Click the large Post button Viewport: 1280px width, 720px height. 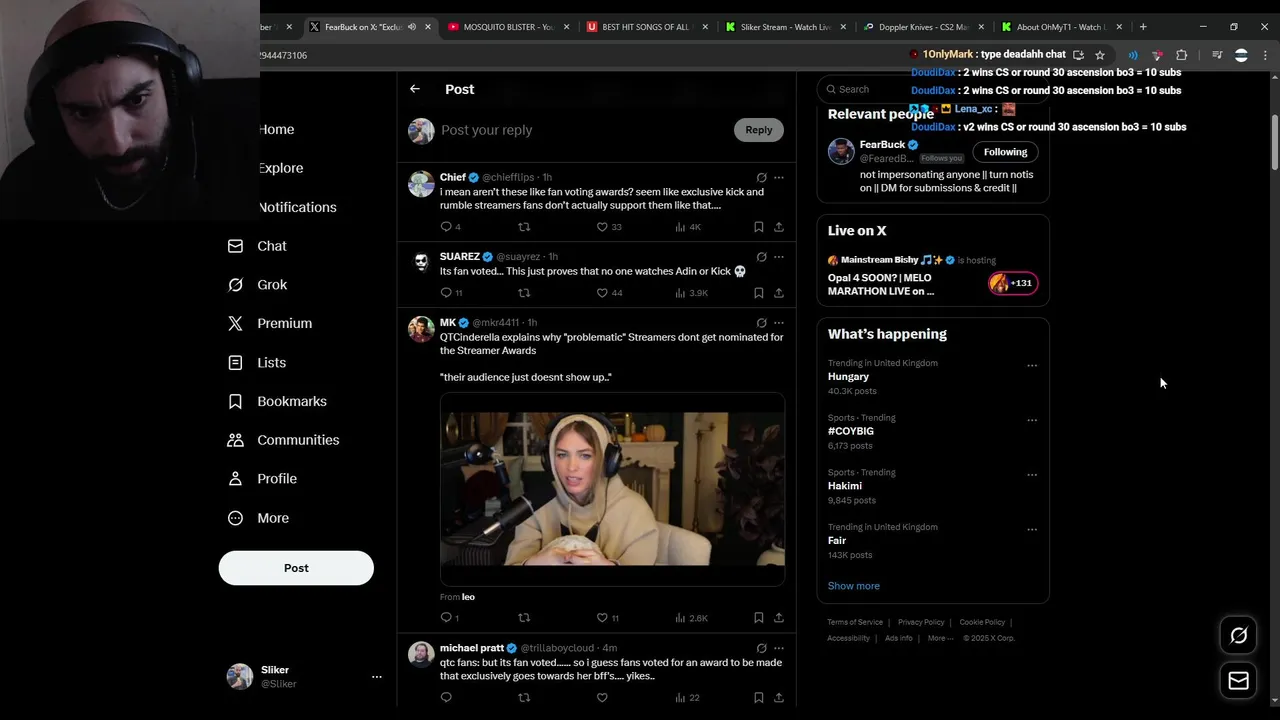click(x=296, y=568)
